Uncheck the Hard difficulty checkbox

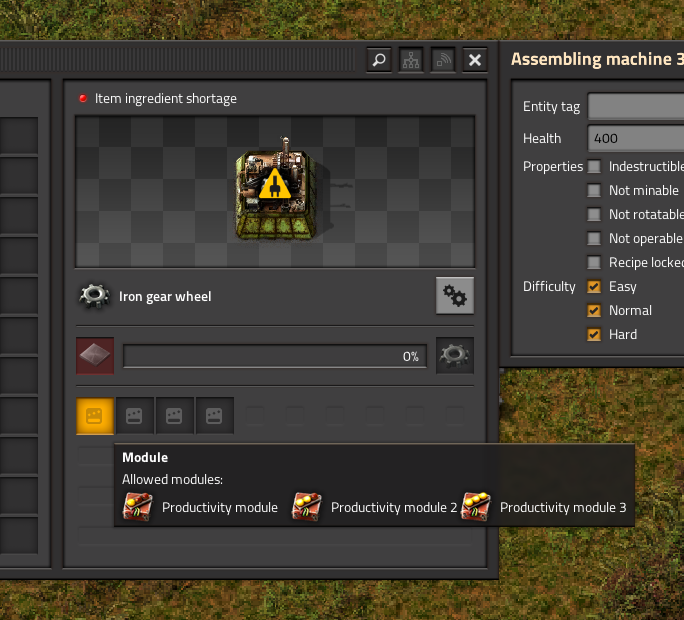tap(594, 334)
